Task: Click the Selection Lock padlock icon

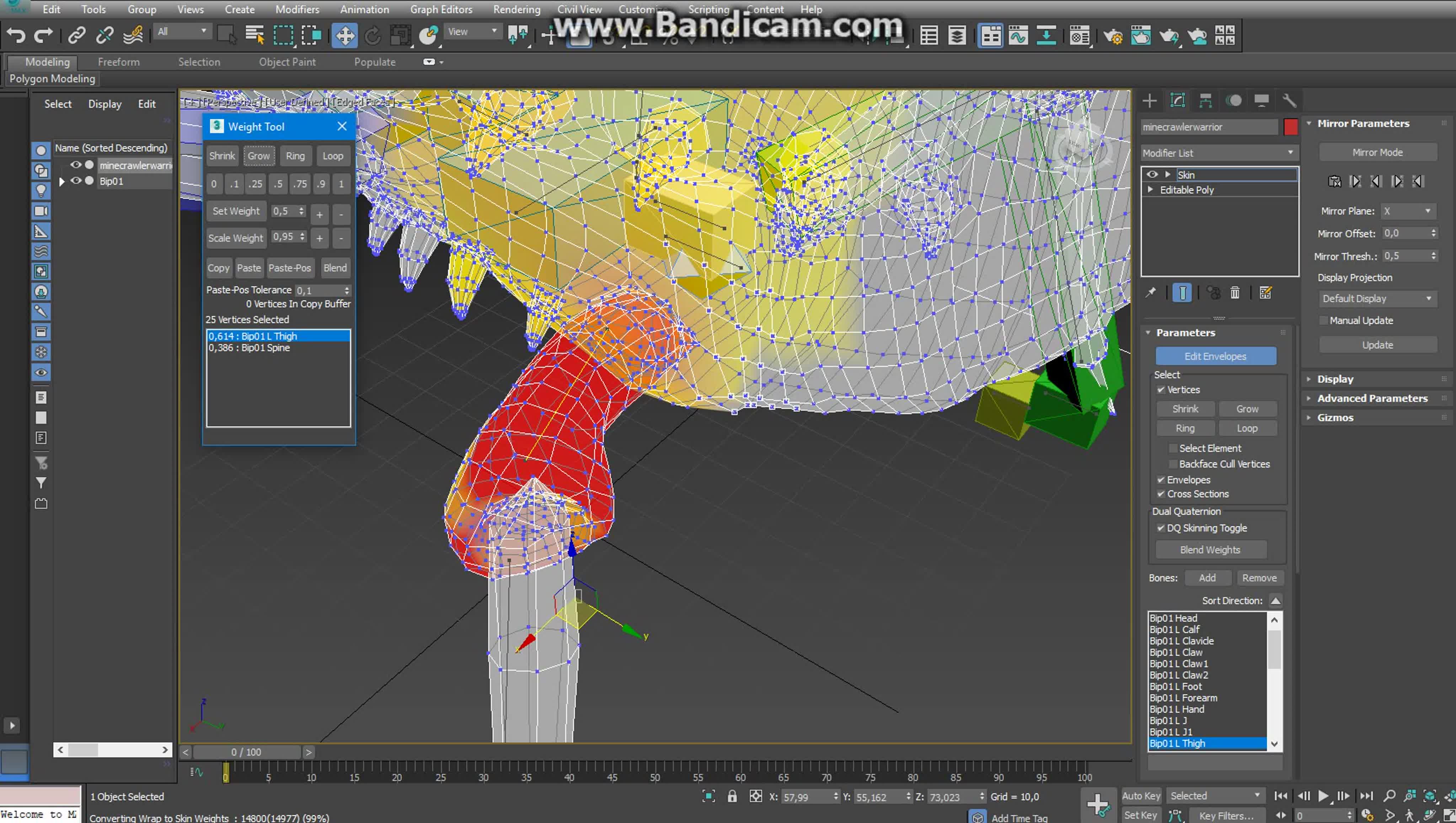Action: click(732, 796)
